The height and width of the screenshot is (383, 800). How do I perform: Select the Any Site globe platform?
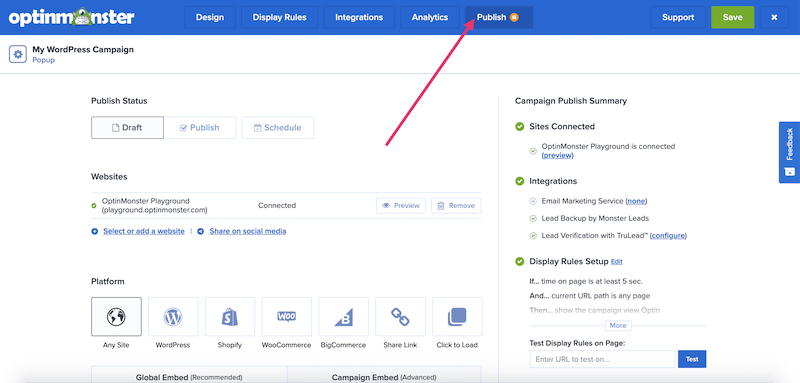coord(116,317)
